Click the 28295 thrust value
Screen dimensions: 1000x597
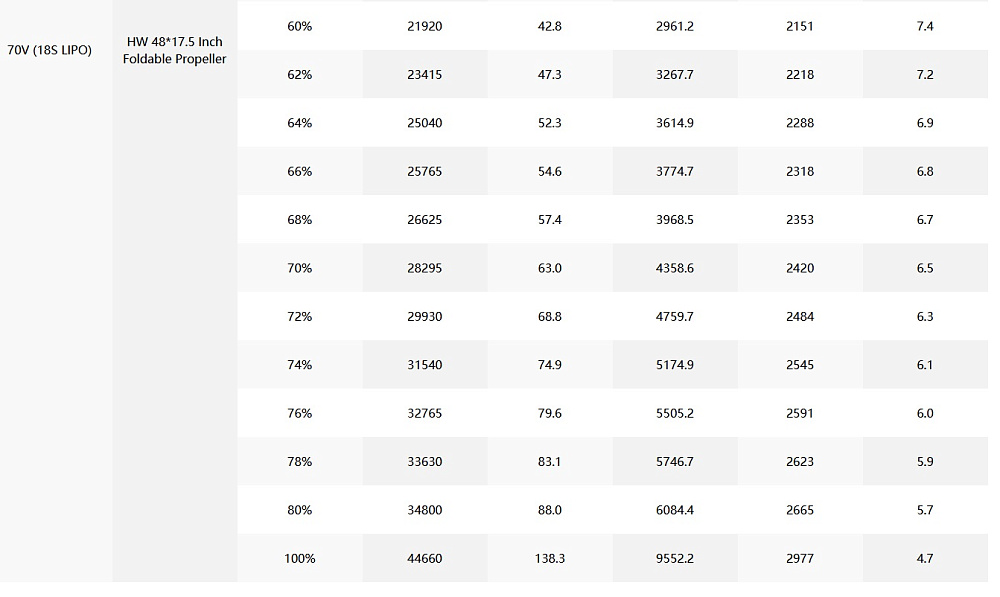424,269
